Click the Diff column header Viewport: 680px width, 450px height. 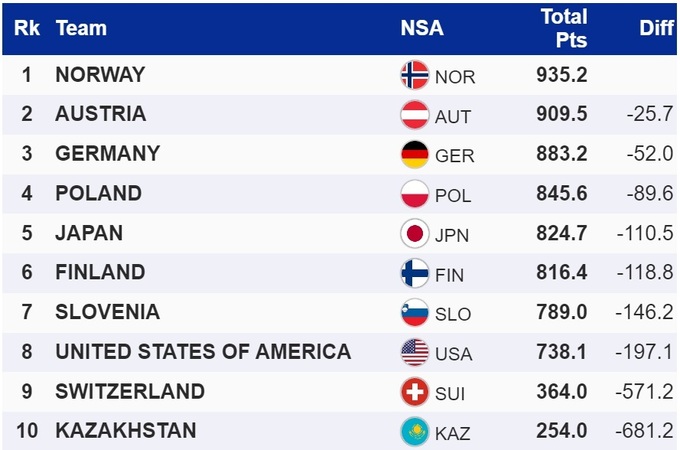656,28
